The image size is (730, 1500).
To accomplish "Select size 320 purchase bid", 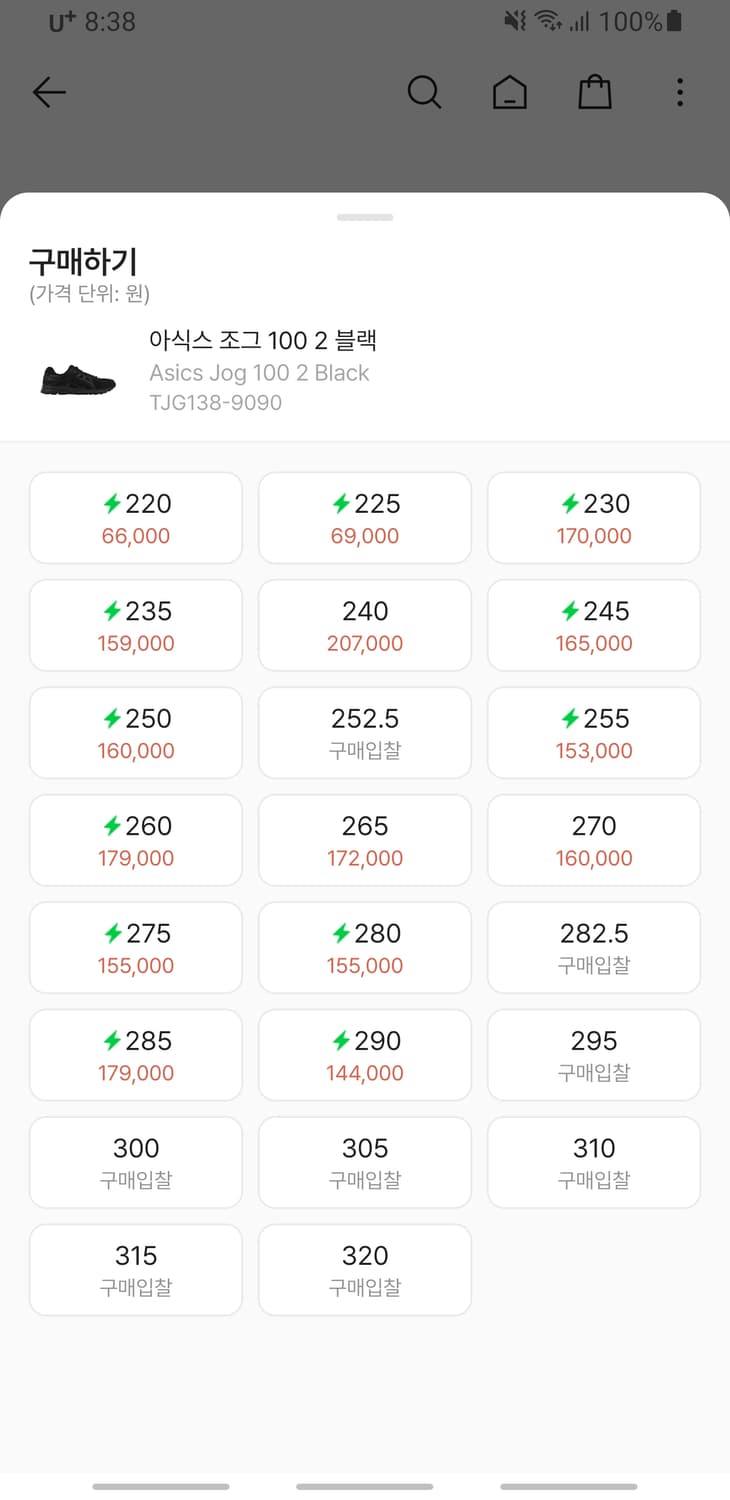I will click(x=365, y=1270).
